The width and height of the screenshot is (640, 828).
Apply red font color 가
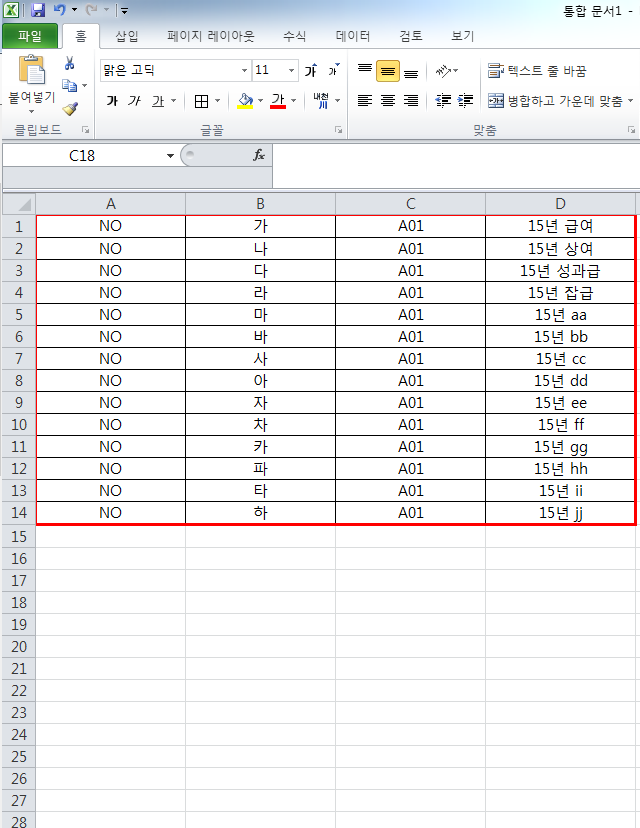click(278, 101)
